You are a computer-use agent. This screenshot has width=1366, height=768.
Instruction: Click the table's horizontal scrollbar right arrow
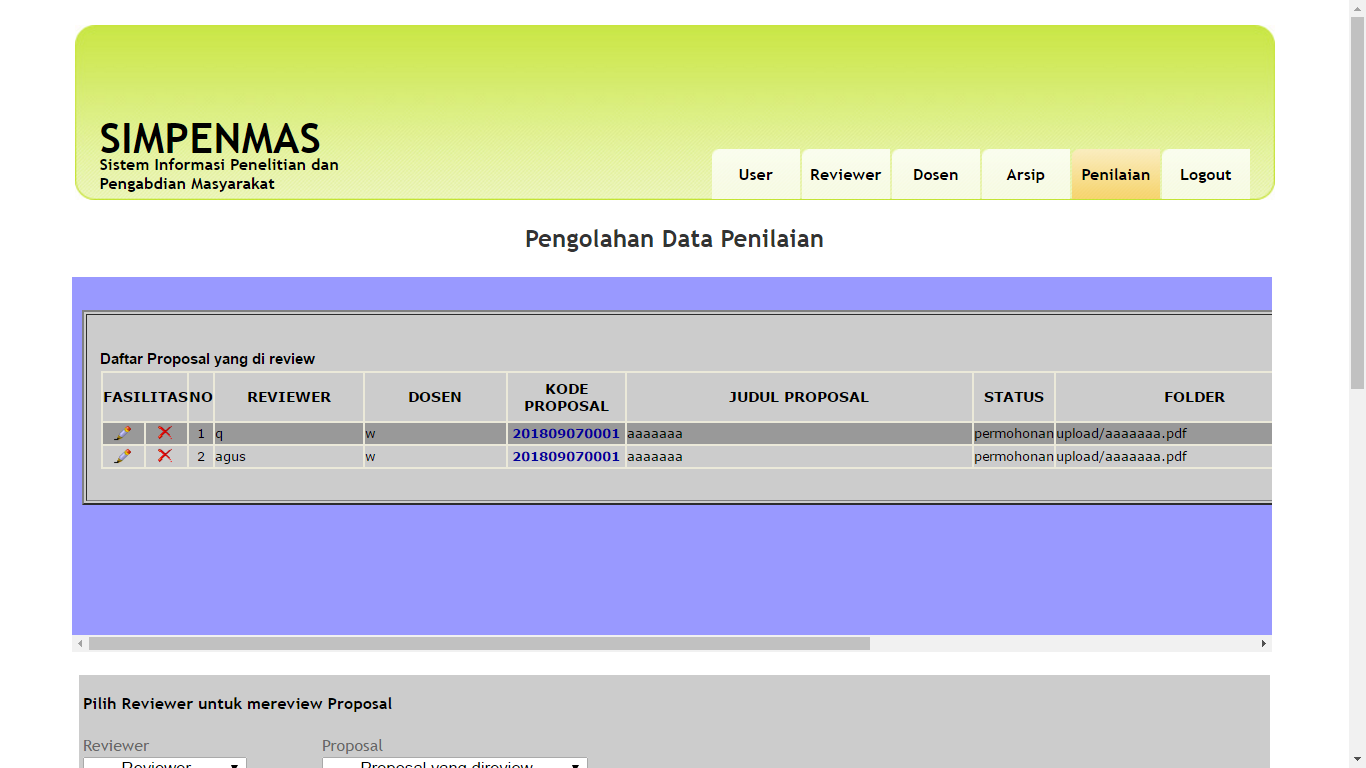pos(1263,644)
